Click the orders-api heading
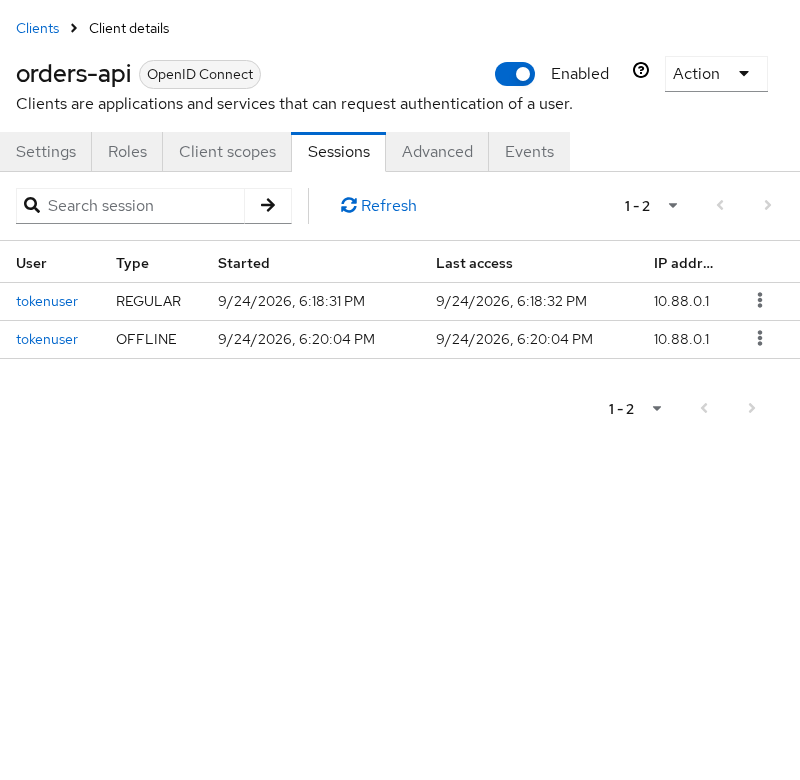 (73, 74)
